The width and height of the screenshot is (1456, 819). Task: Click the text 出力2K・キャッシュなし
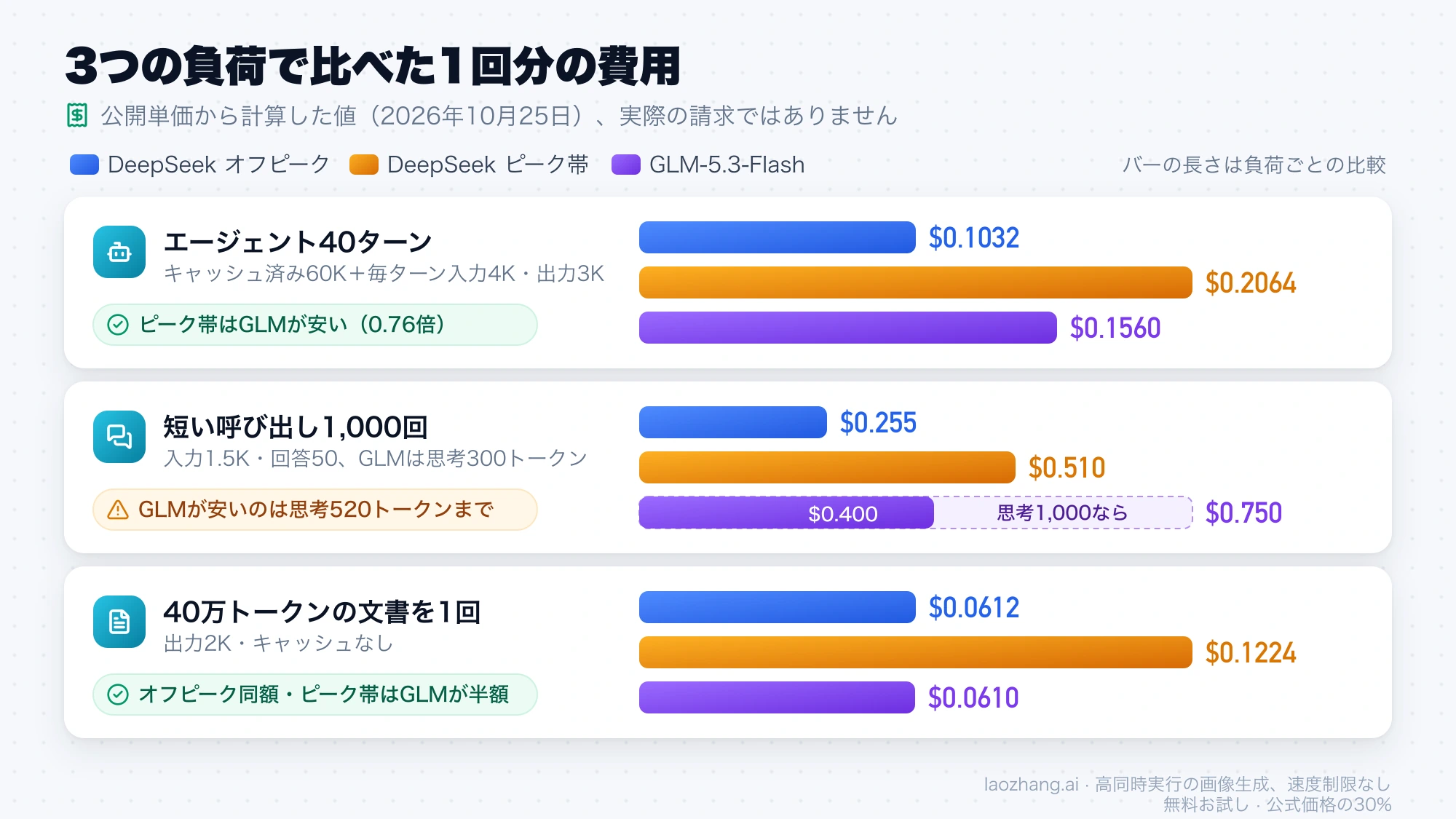pos(279,644)
